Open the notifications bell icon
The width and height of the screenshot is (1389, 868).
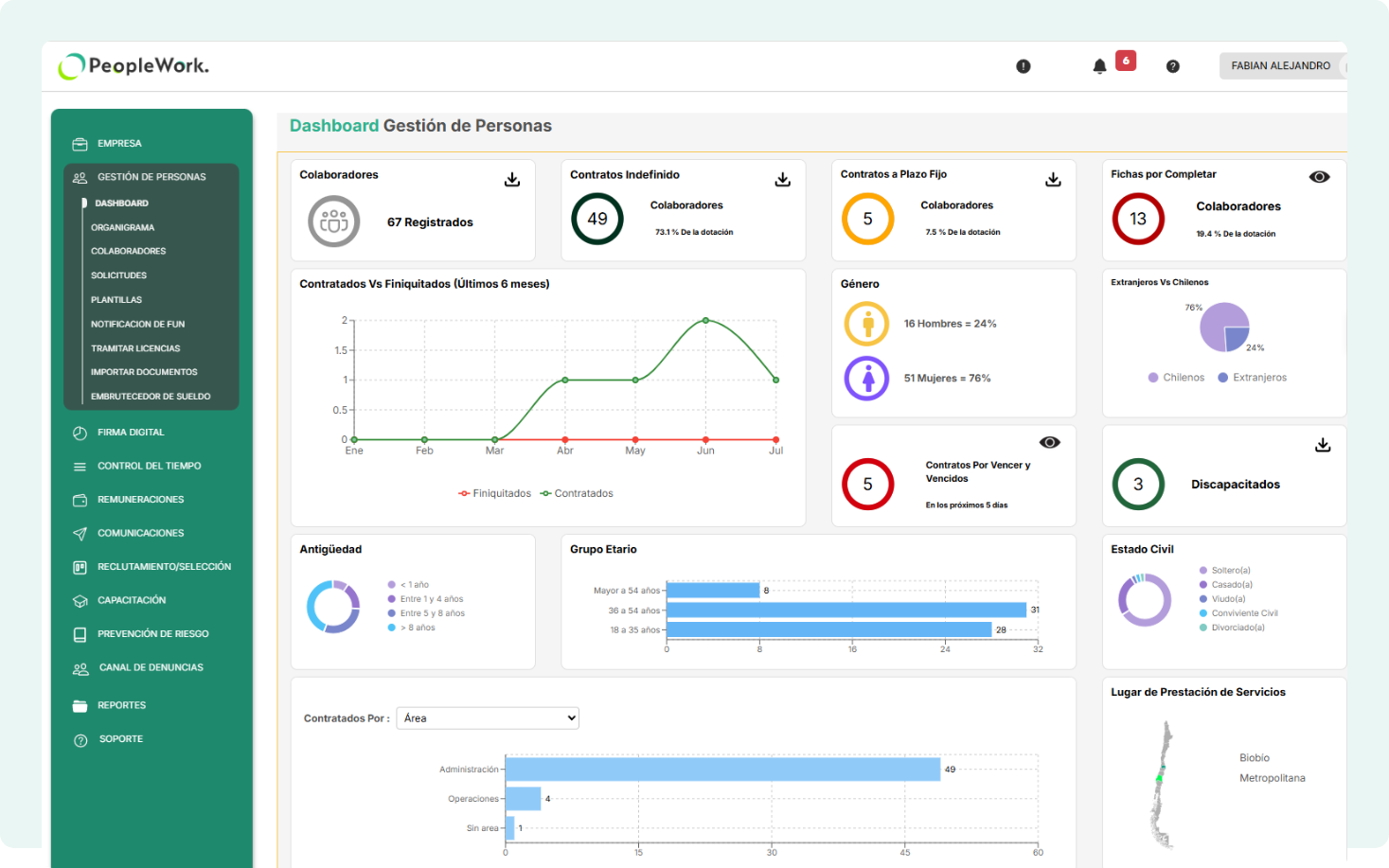1099,66
